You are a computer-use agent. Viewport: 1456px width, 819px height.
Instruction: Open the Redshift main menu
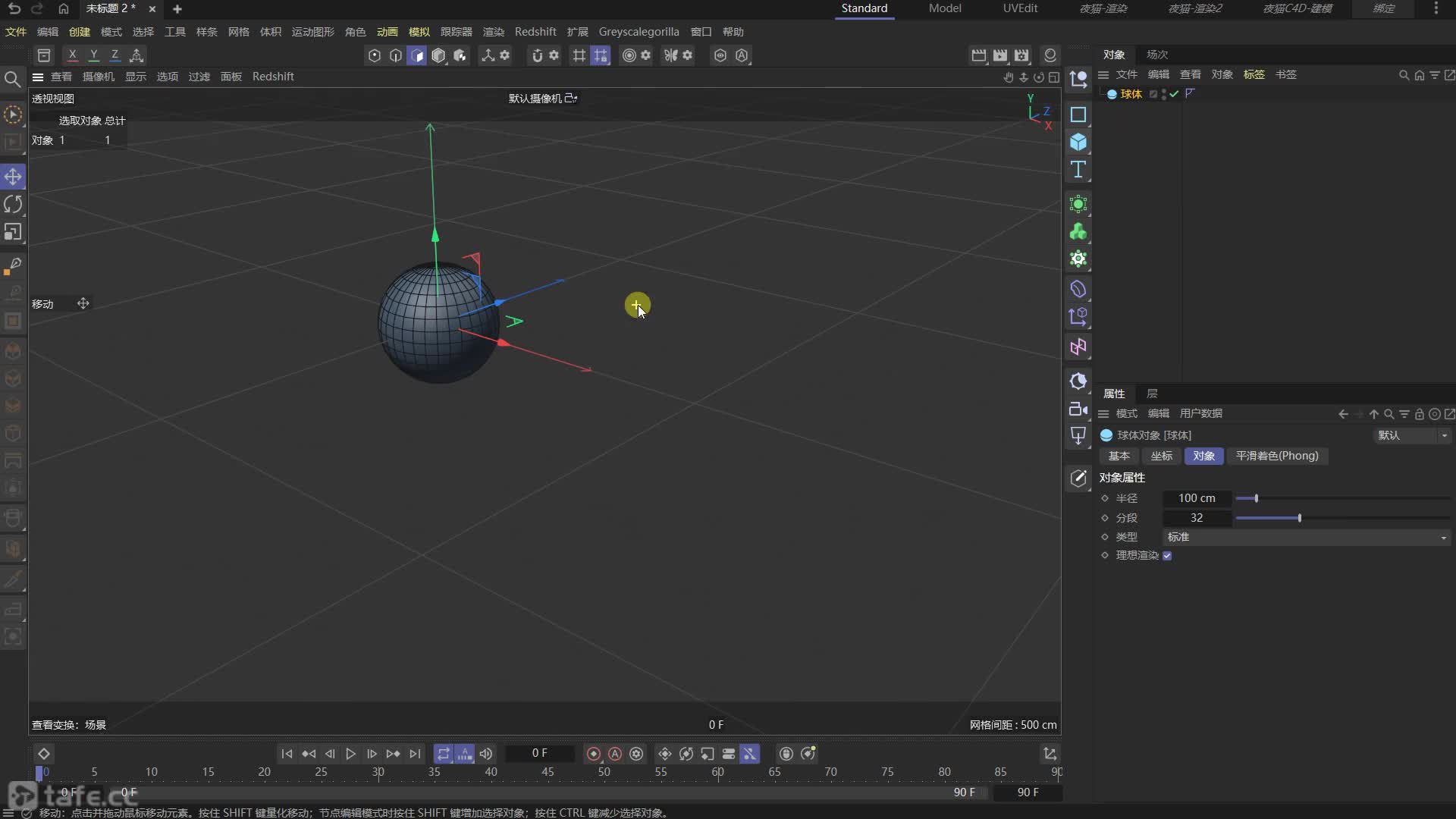pyautogui.click(x=535, y=32)
